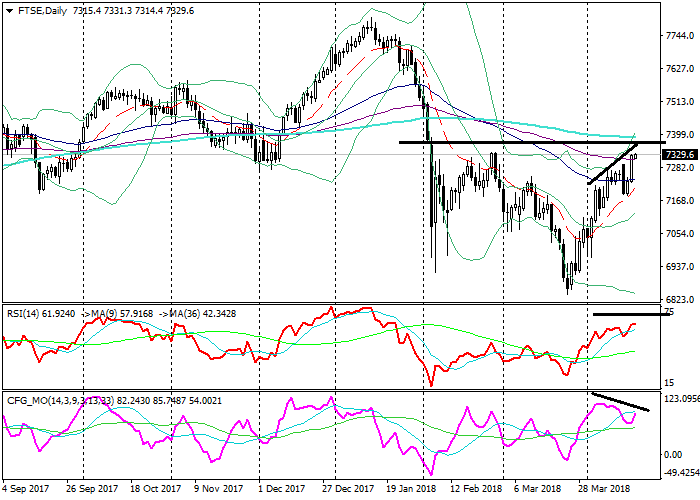Click price axis level 6937.0
This screenshot has width=700, height=500.
(679, 267)
